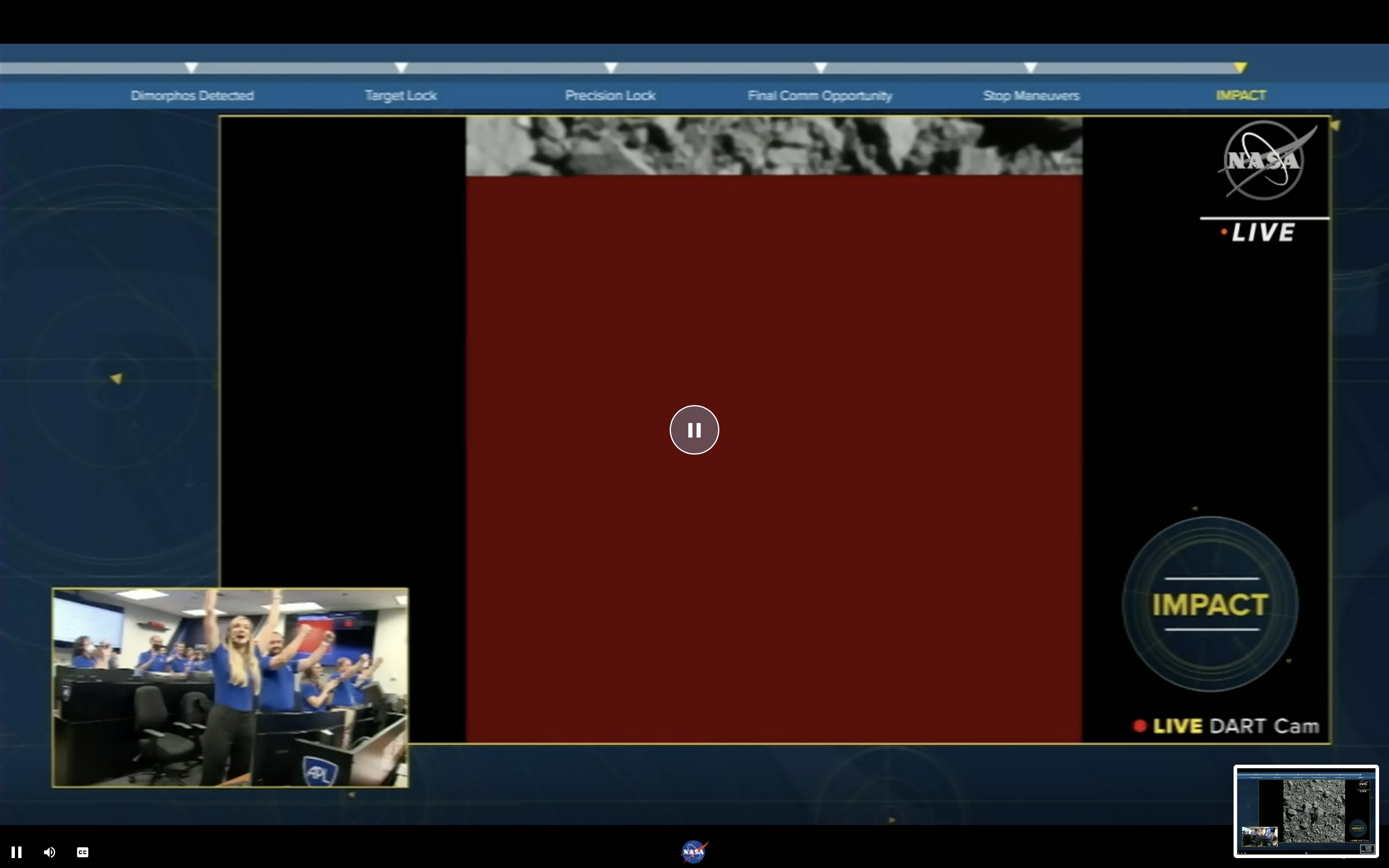This screenshot has width=1389, height=868.
Task: Click the LIVE DART Cam label
Action: pyautogui.click(x=1226, y=726)
